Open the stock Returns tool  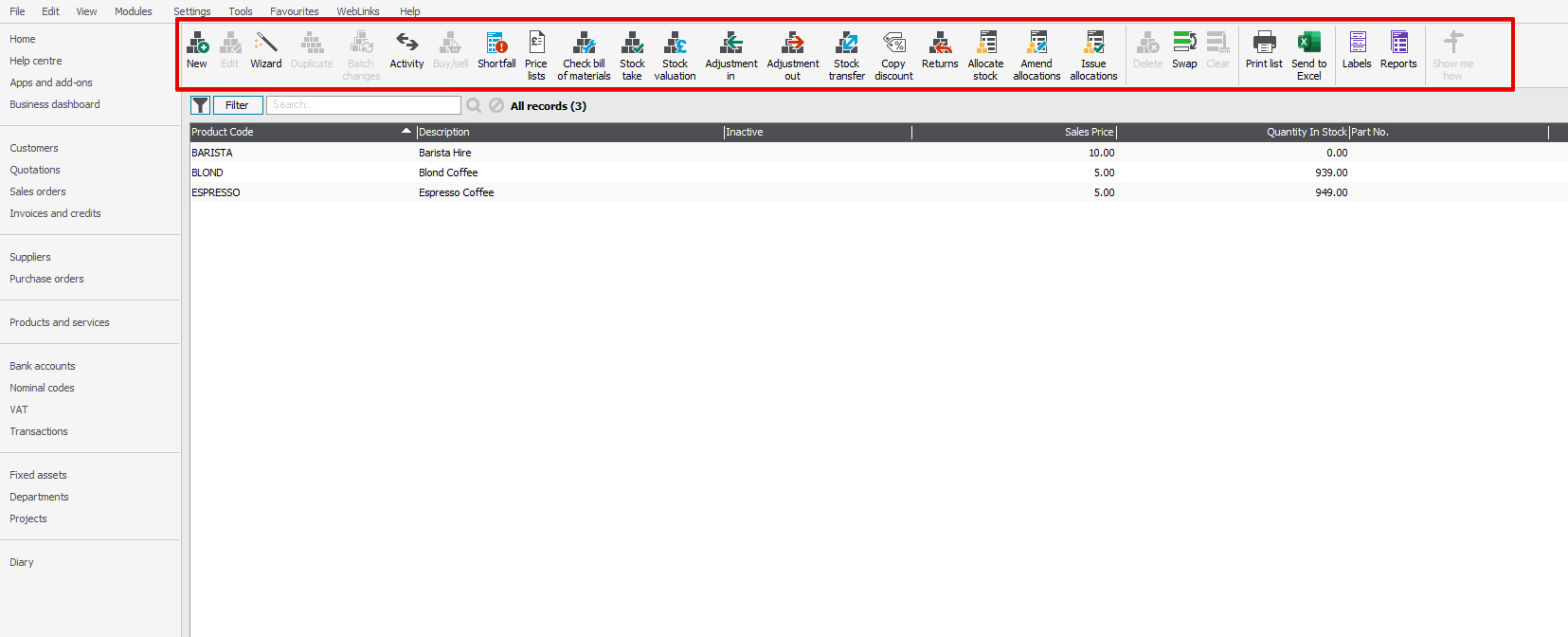[x=940, y=50]
